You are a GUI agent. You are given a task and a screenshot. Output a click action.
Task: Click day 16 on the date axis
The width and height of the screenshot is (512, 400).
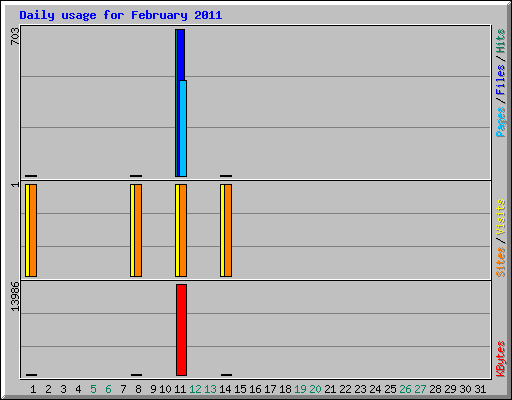[x=255, y=389]
